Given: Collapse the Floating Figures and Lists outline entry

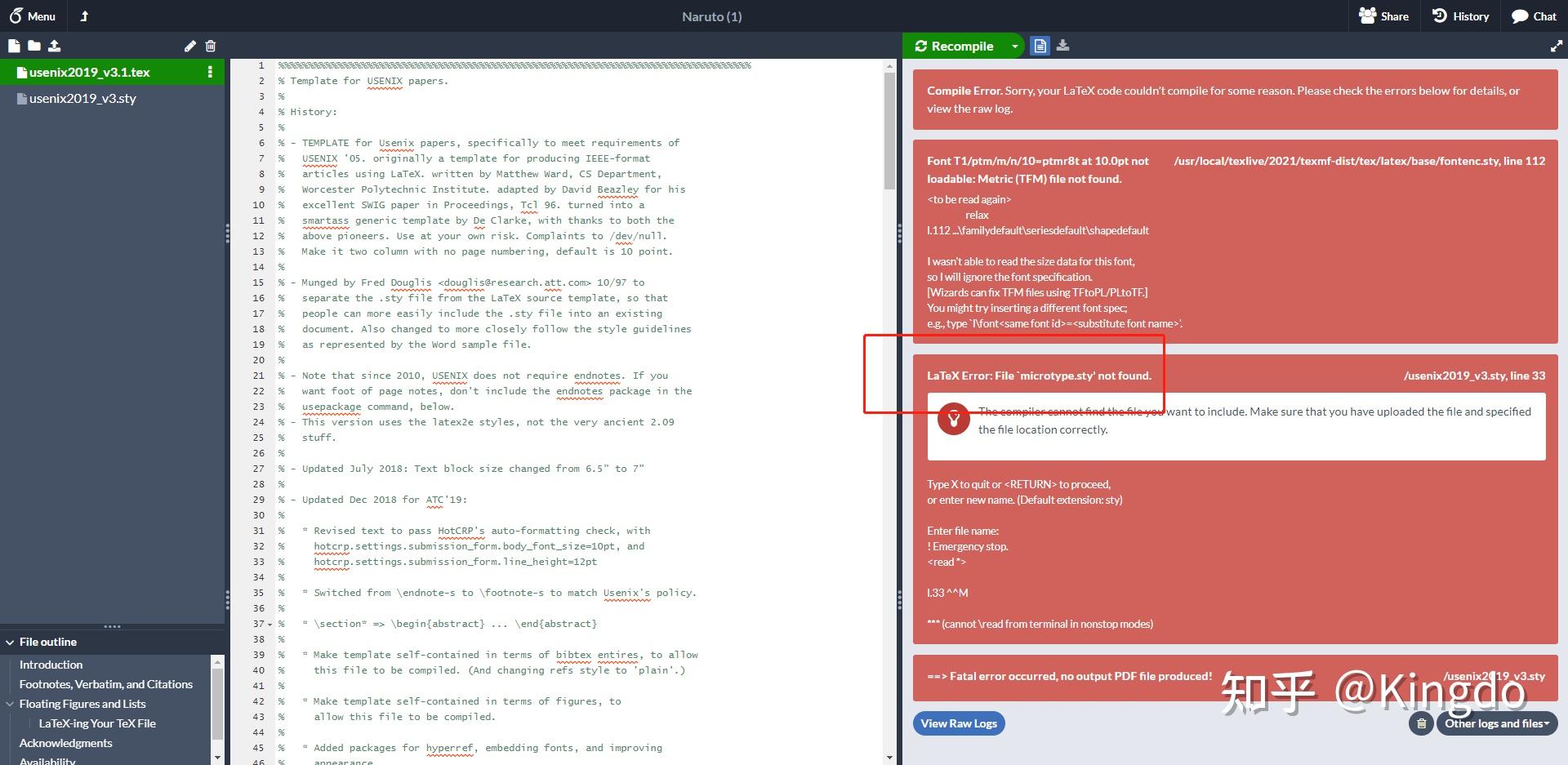Looking at the screenshot, I should [x=11, y=703].
